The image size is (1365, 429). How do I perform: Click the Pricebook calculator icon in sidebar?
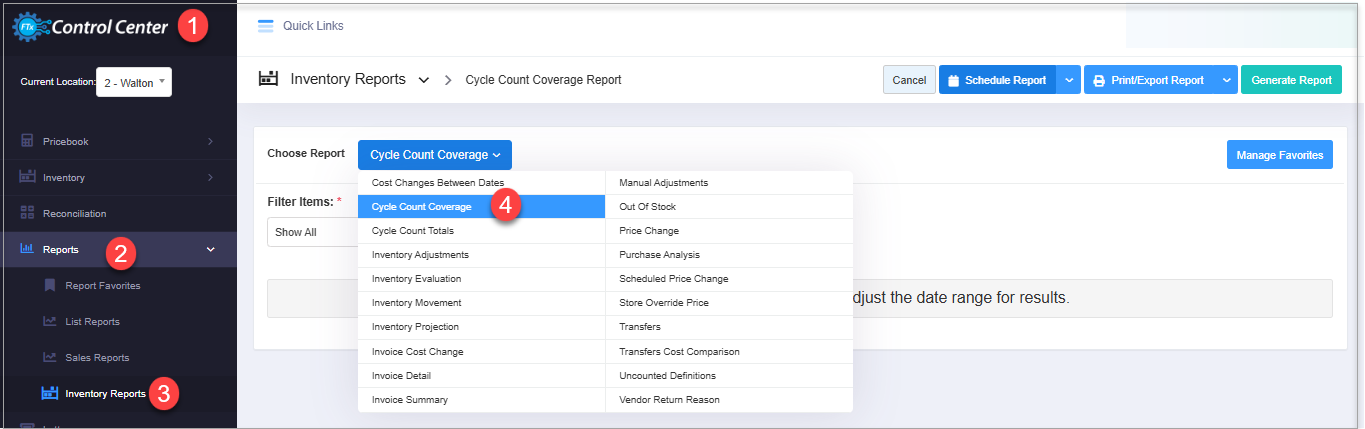[x=27, y=142]
